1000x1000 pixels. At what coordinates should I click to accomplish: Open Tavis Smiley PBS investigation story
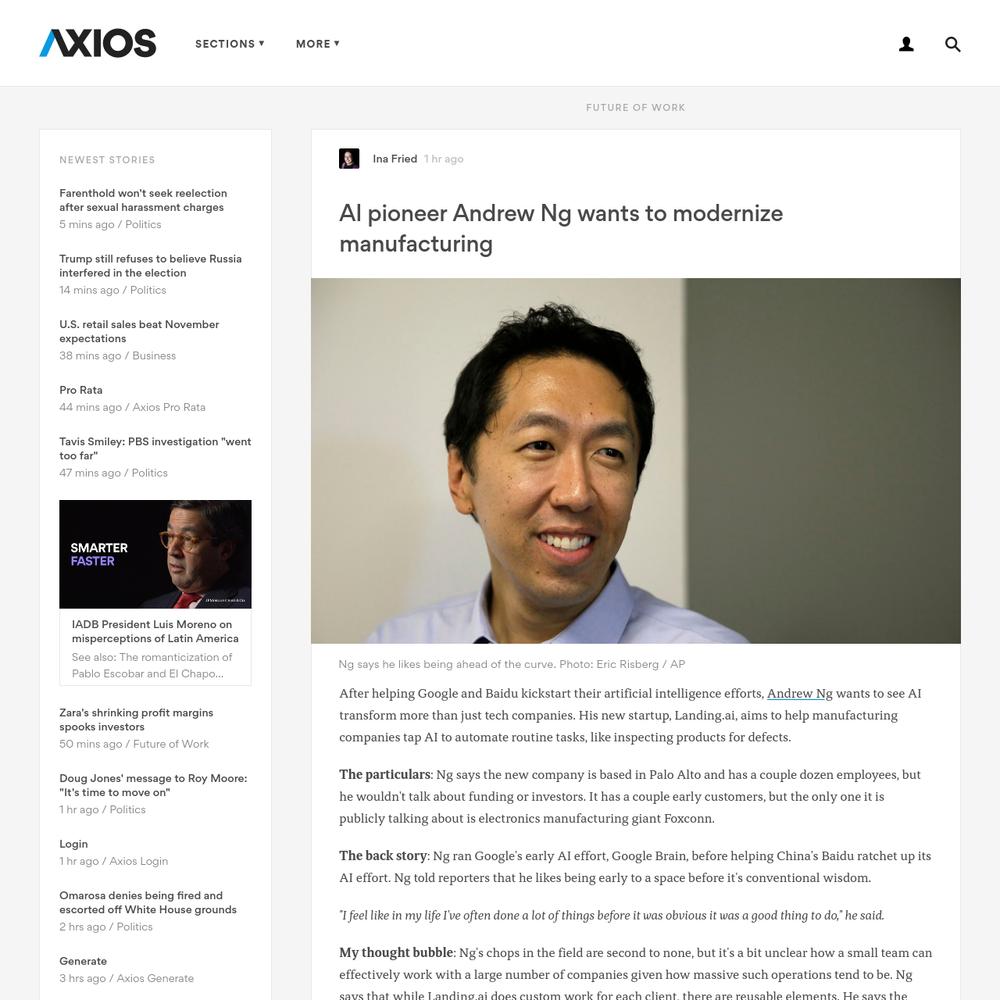[155, 449]
